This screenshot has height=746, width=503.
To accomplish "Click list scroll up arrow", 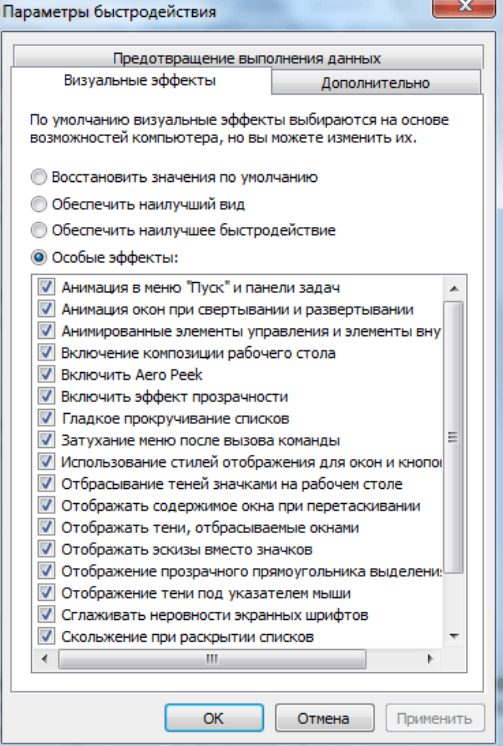I will [454, 288].
